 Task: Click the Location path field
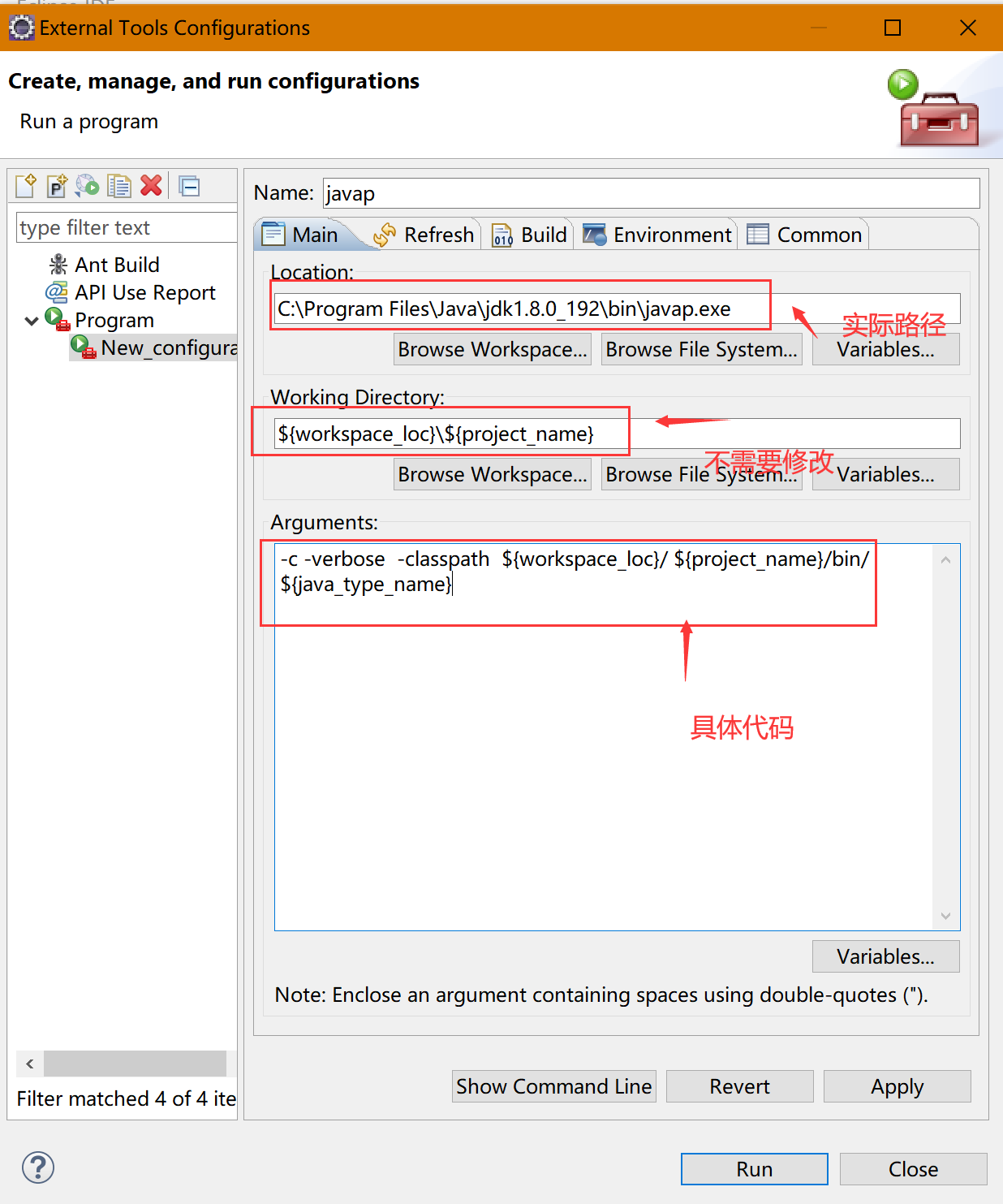617,309
